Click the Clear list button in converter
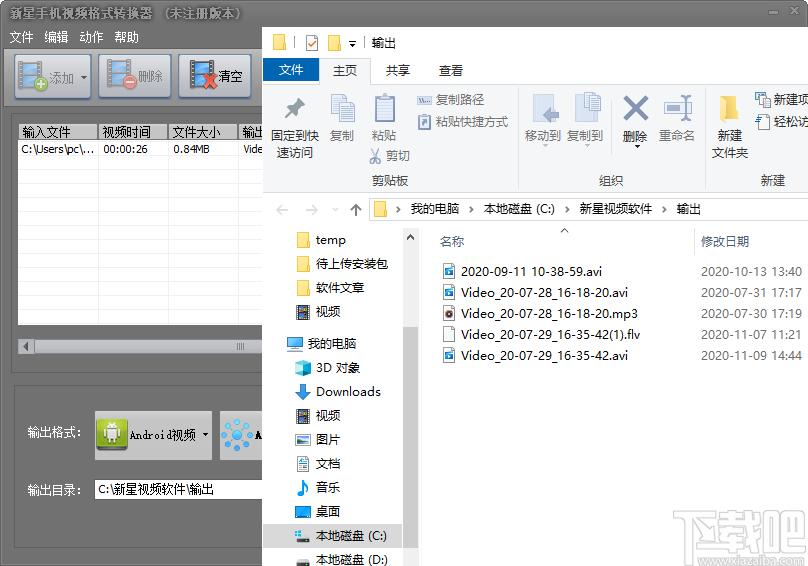The width and height of the screenshot is (808, 566). (215, 76)
